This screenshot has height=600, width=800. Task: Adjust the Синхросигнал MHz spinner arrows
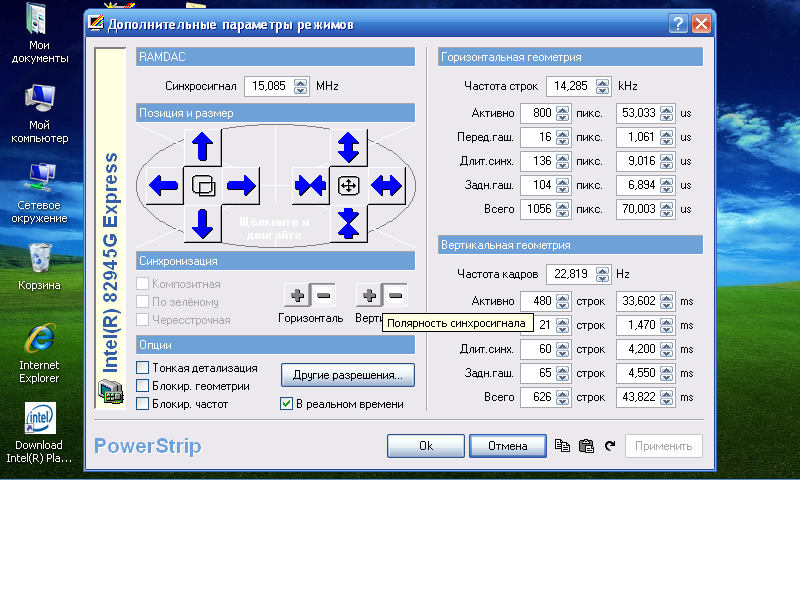click(x=302, y=86)
